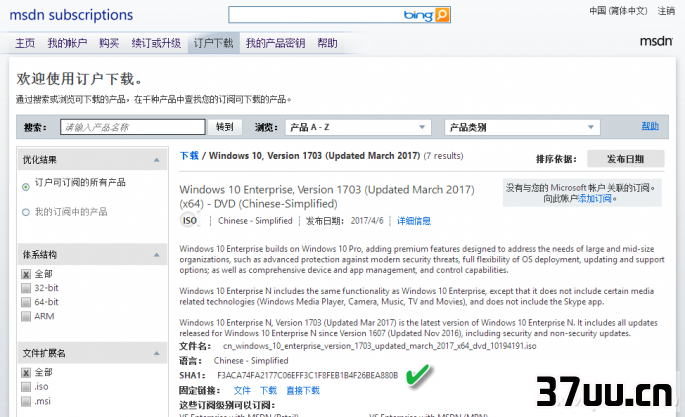Open the 产品类别 dropdown
Screen dimensions: 685x417
tap(522, 127)
